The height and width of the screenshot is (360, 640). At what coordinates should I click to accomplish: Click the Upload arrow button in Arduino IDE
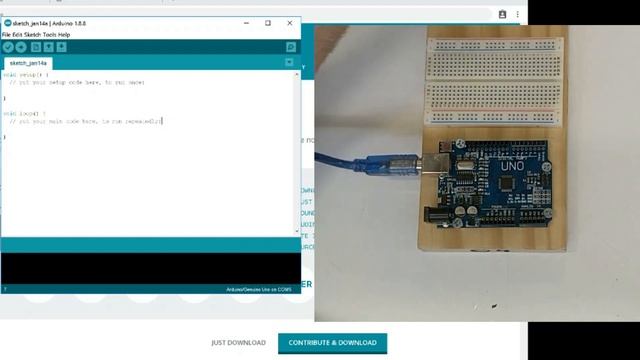(21, 47)
